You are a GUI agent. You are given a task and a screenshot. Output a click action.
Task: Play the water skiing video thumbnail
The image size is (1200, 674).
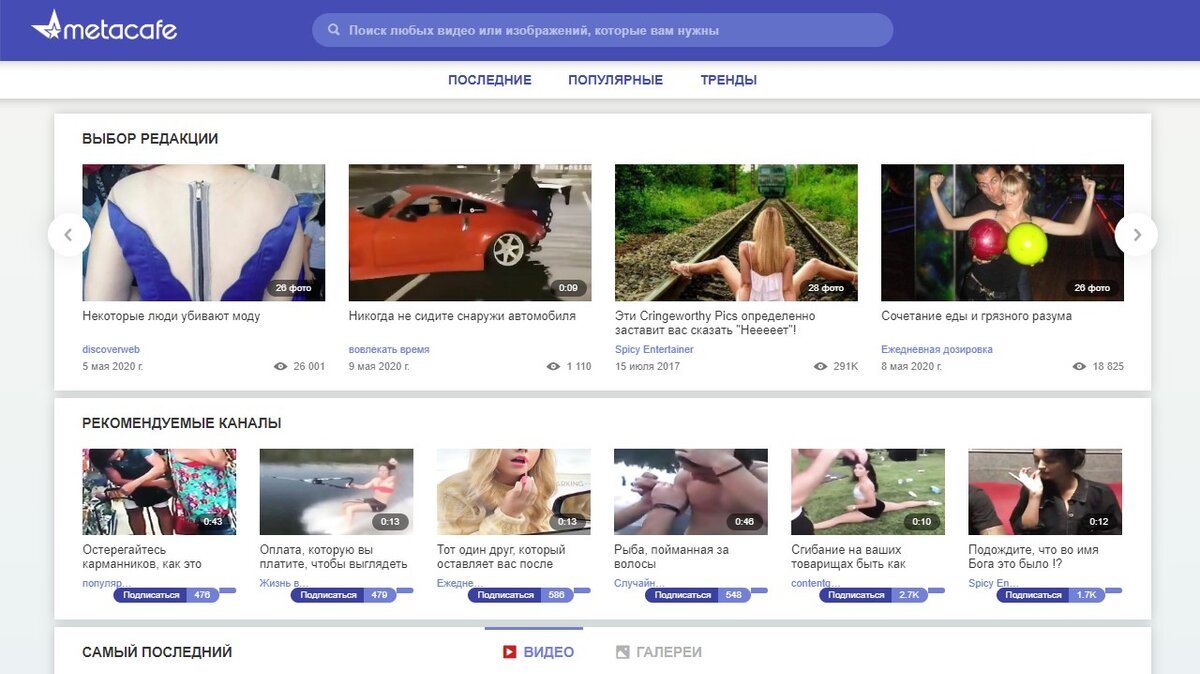pyautogui.click(x=336, y=492)
